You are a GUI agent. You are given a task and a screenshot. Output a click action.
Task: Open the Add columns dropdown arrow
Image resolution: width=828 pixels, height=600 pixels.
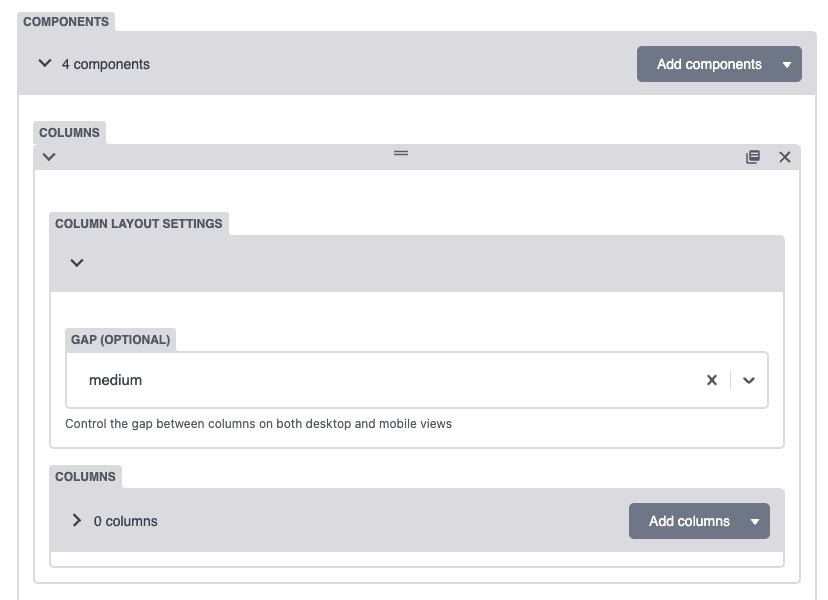[x=755, y=522]
